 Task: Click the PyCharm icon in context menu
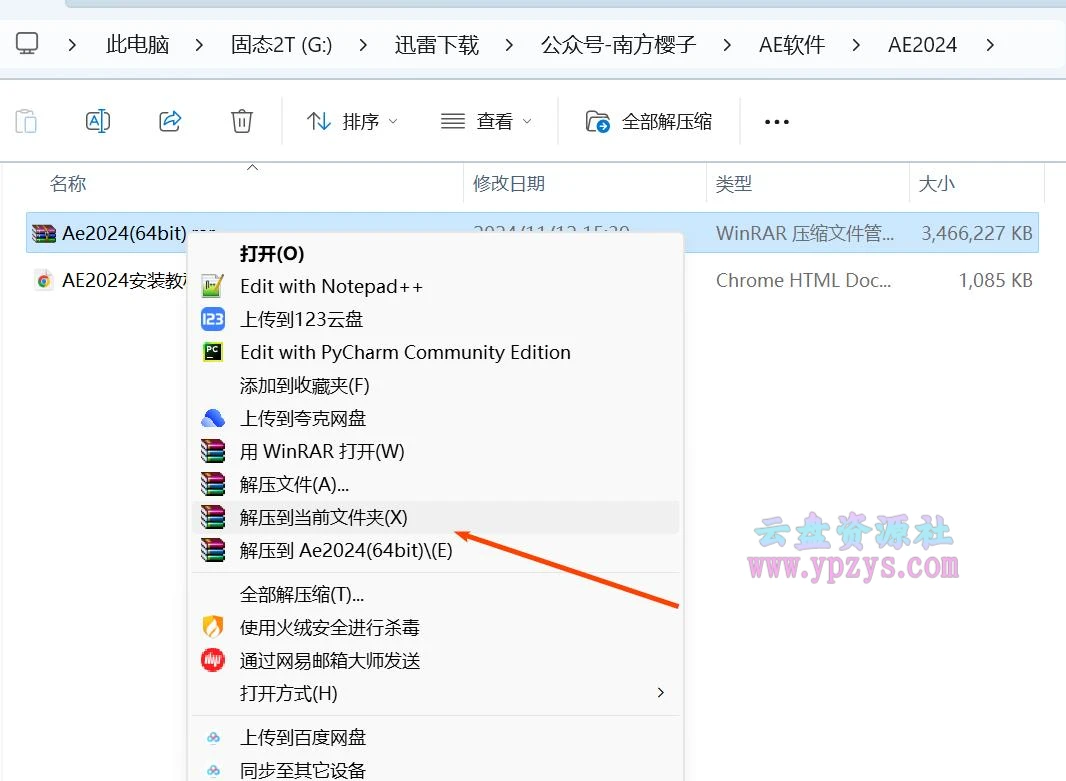(x=213, y=352)
